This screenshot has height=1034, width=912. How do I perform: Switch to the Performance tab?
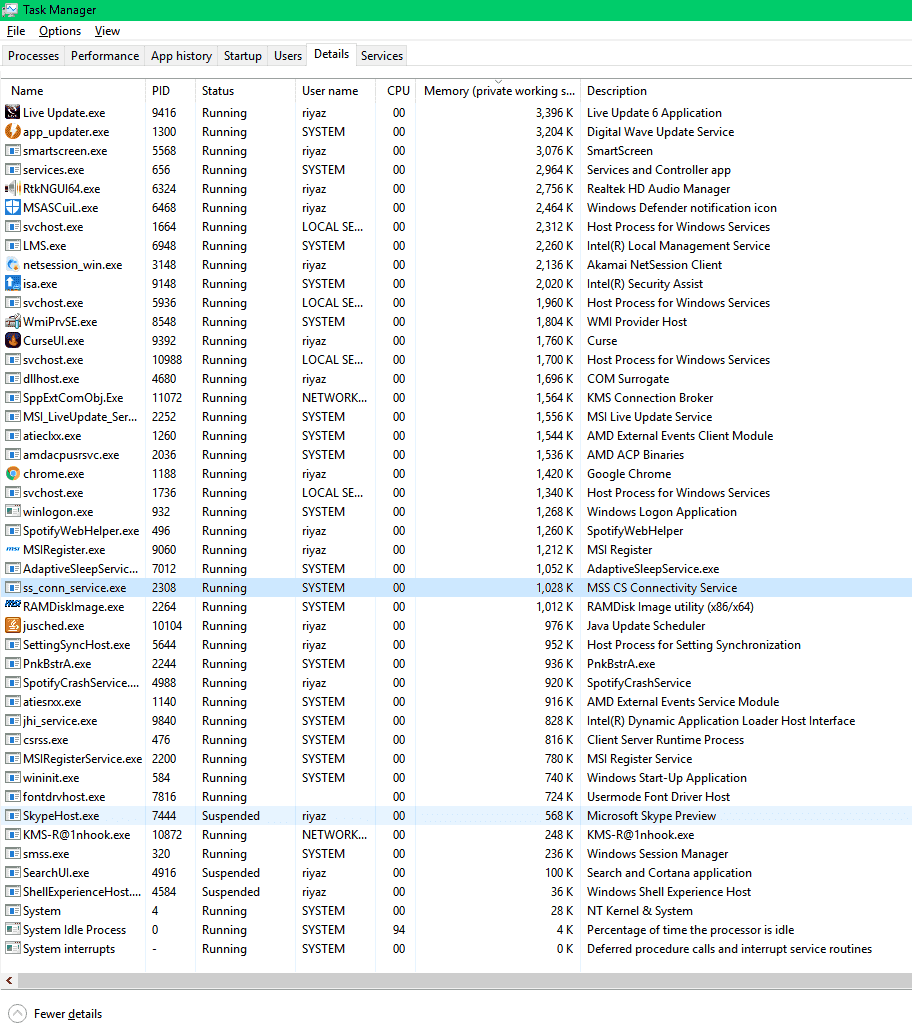[105, 55]
